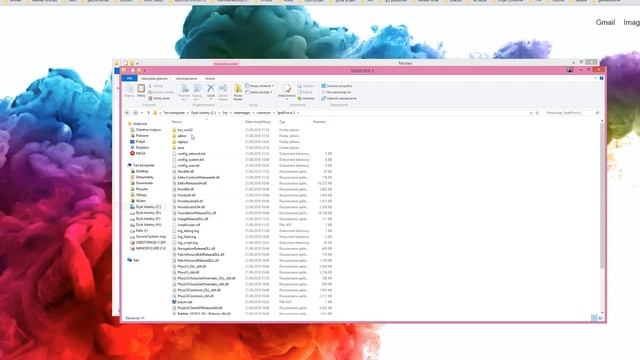This screenshot has width=640, height=360.
Task: Select the save folder row
Action: click(252, 147)
